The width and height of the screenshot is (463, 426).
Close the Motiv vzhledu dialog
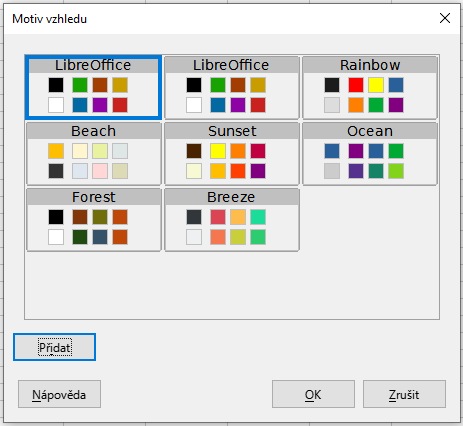point(445,18)
